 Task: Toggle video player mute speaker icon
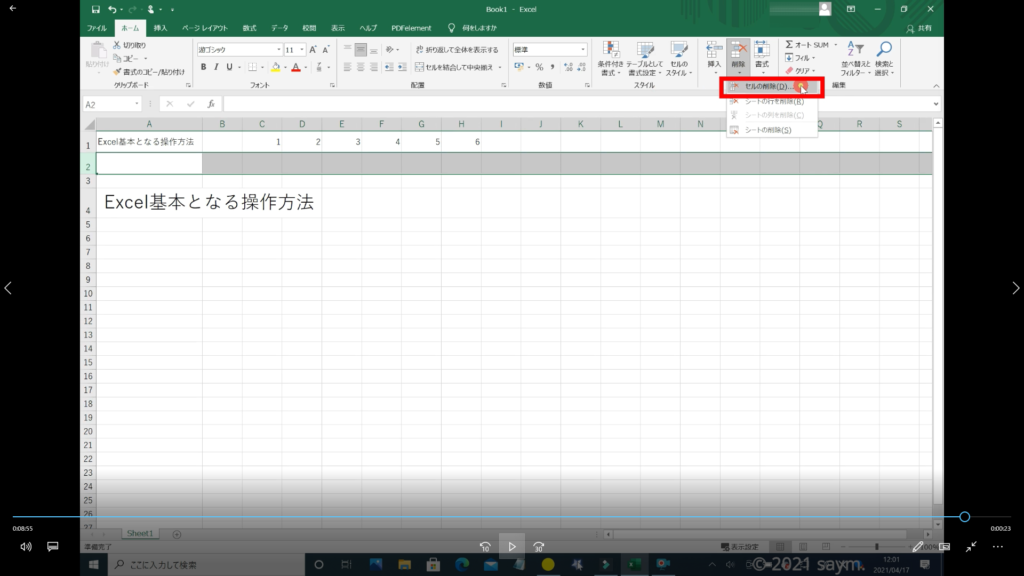(x=26, y=547)
